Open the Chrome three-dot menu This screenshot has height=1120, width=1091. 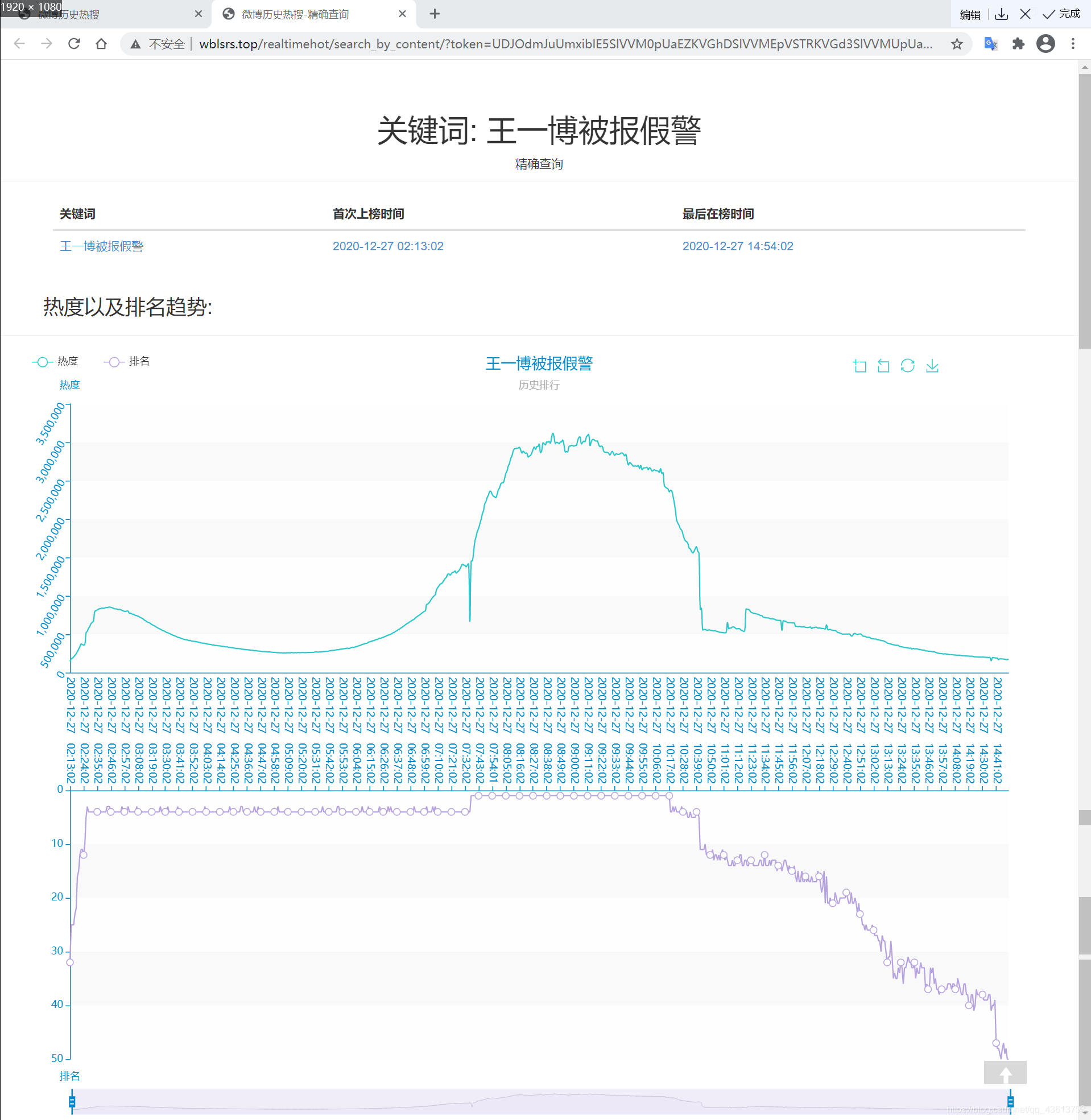click(x=1073, y=44)
